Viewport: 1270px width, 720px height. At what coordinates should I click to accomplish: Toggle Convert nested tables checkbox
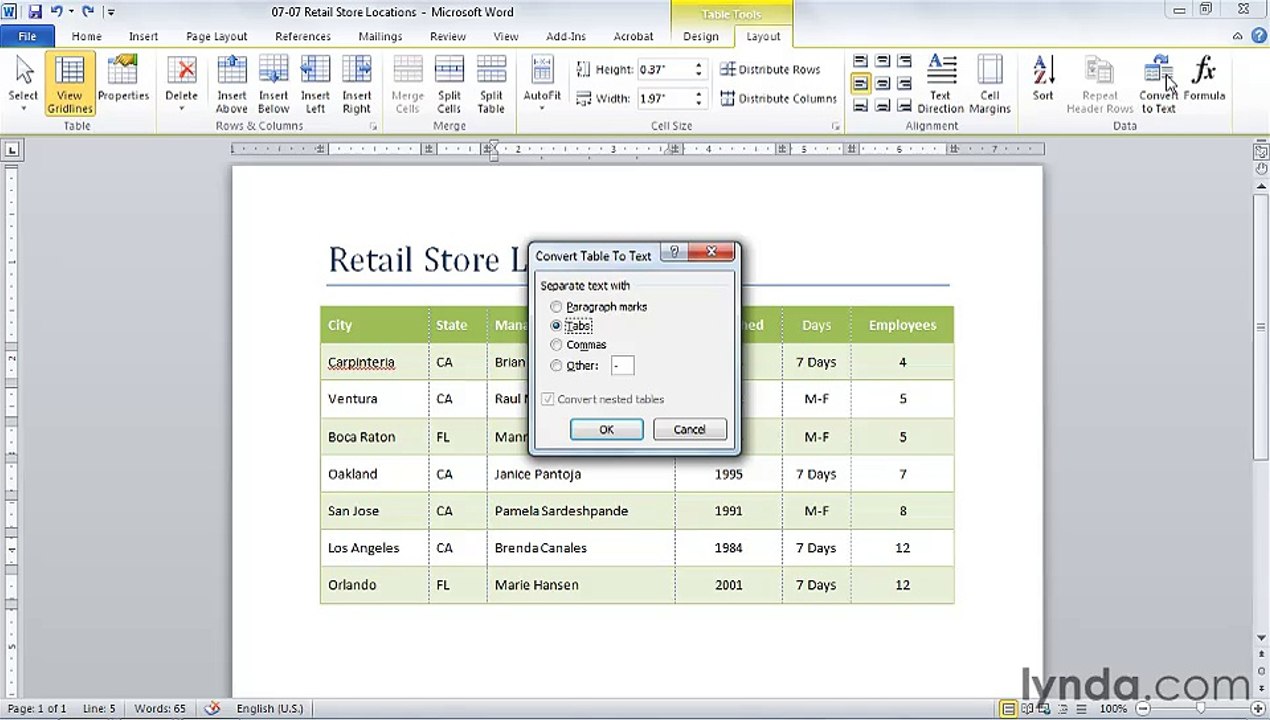pyautogui.click(x=547, y=399)
